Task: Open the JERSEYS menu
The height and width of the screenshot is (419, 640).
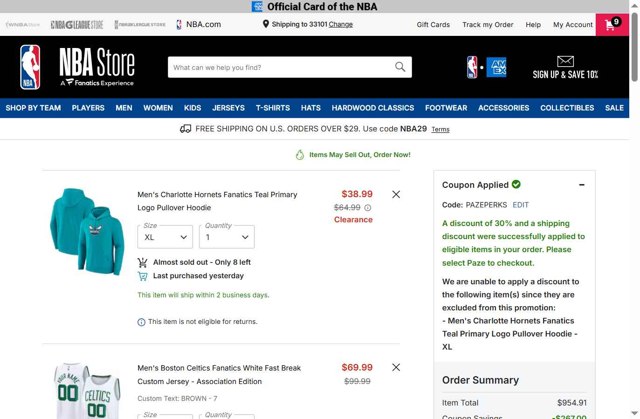Action: (x=229, y=108)
